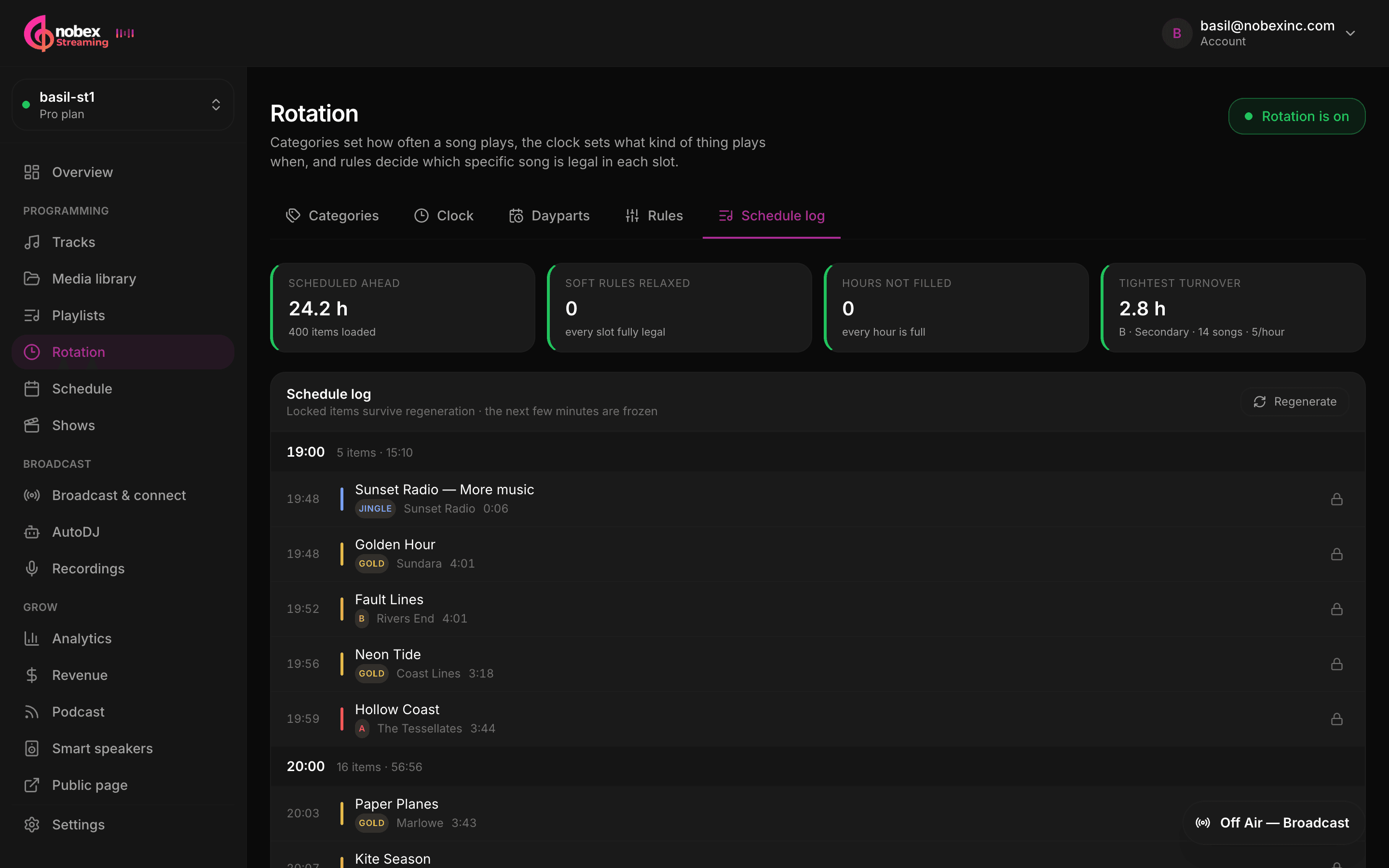Open Overview in the sidebar

123,172
